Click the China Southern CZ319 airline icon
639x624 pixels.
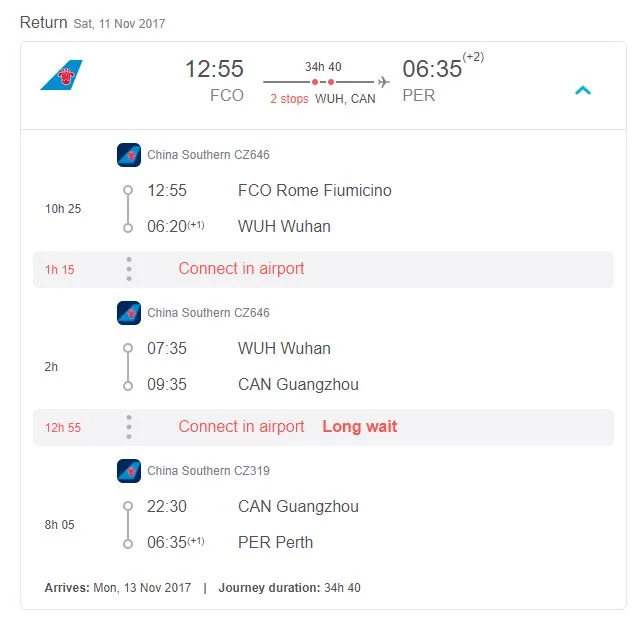pos(129,471)
